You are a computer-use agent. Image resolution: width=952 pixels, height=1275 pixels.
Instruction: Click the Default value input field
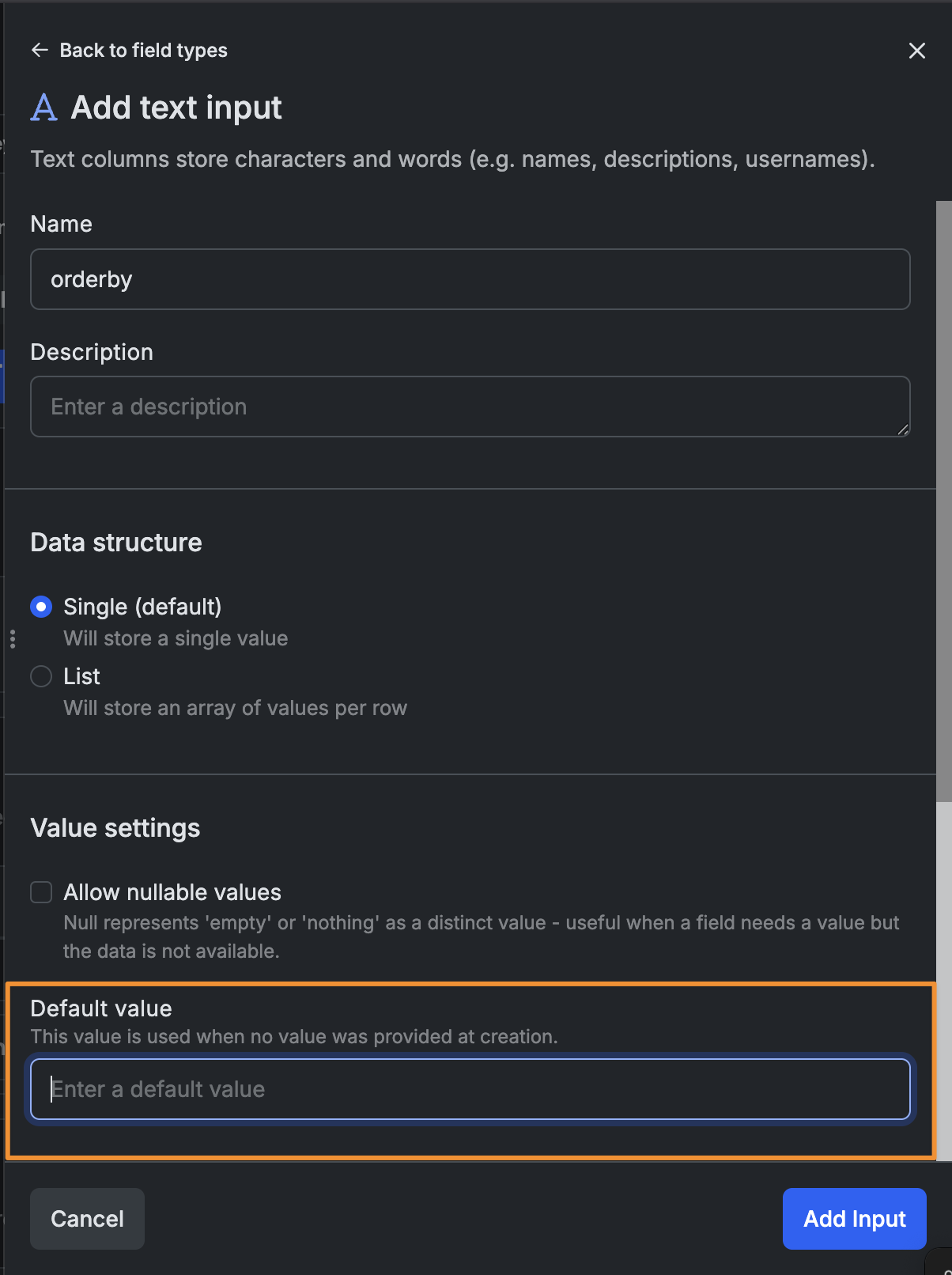pyautogui.click(x=470, y=1089)
